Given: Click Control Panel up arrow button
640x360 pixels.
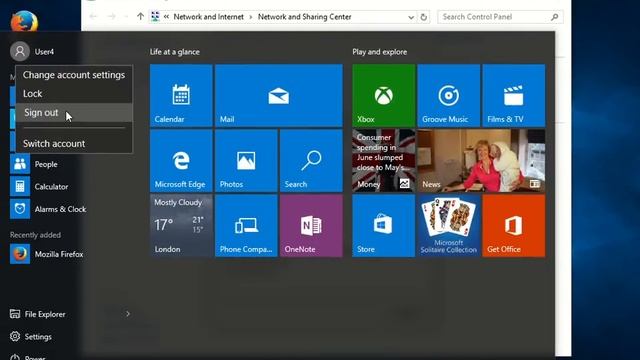Looking at the screenshot, I should click(140, 17).
